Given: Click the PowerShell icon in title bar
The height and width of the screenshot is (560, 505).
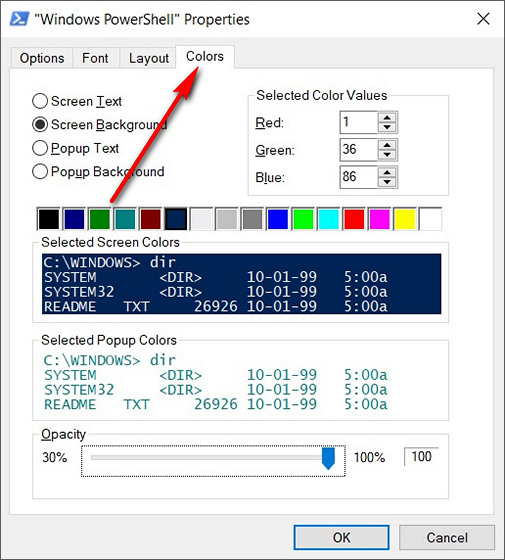Looking at the screenshot, I should tap(19, 19).
